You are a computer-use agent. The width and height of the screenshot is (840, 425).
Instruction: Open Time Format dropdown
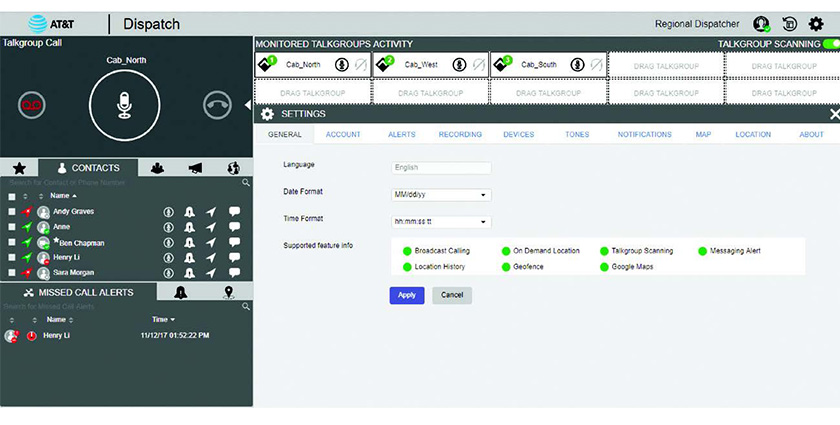441,222
